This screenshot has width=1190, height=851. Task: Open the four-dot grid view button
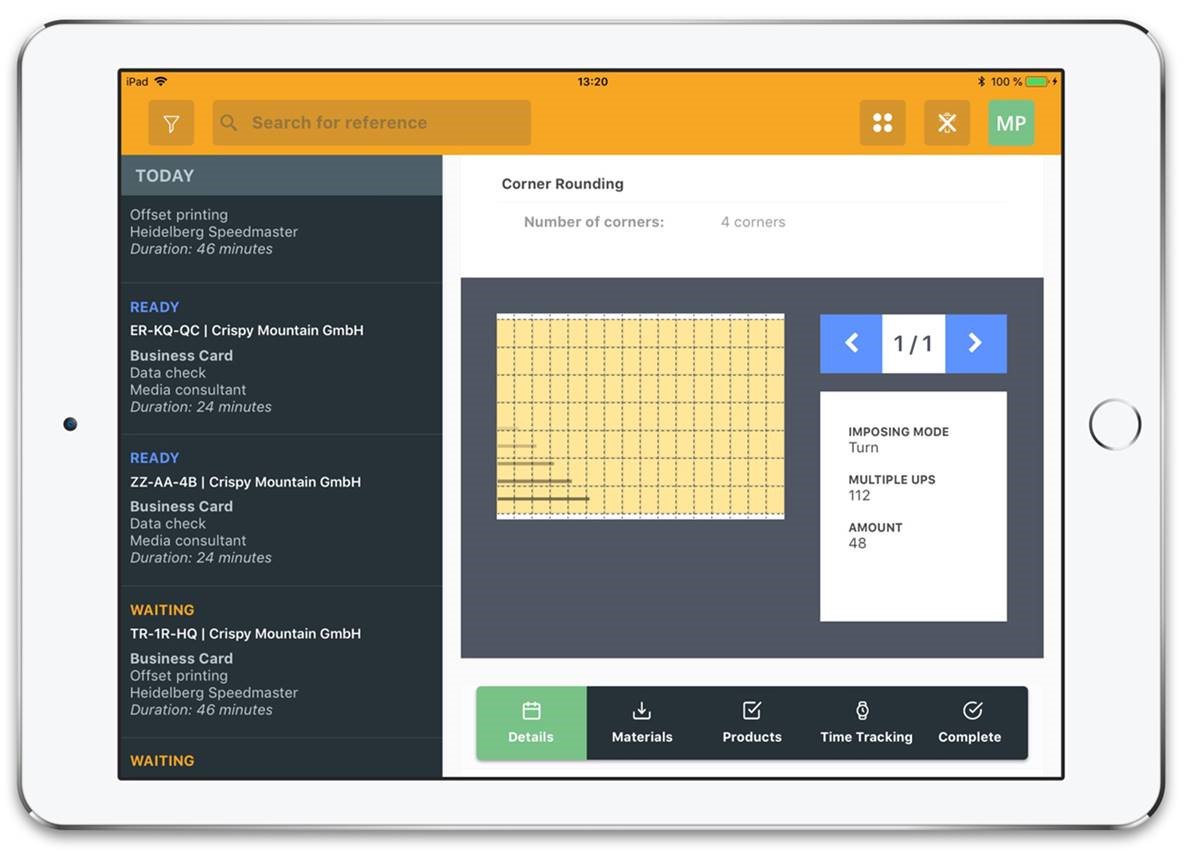click(x=882, y=122)
